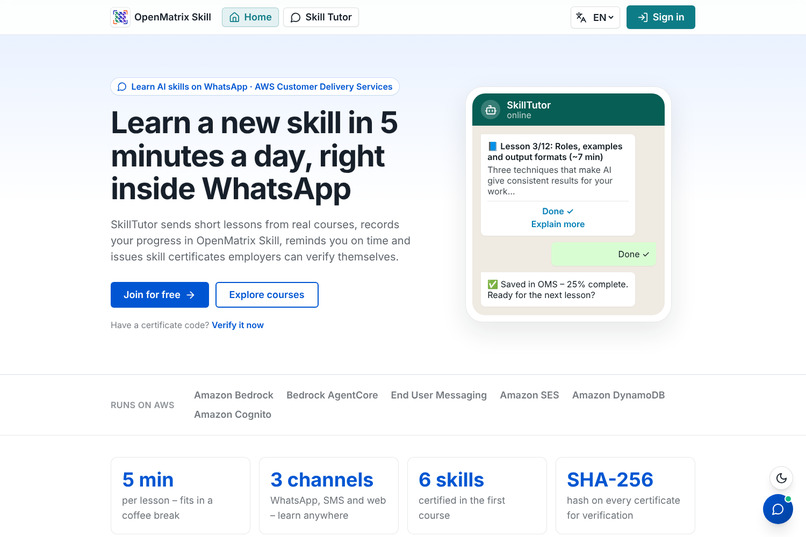Click the SHA-256 stat card

(x=625, y=496)
